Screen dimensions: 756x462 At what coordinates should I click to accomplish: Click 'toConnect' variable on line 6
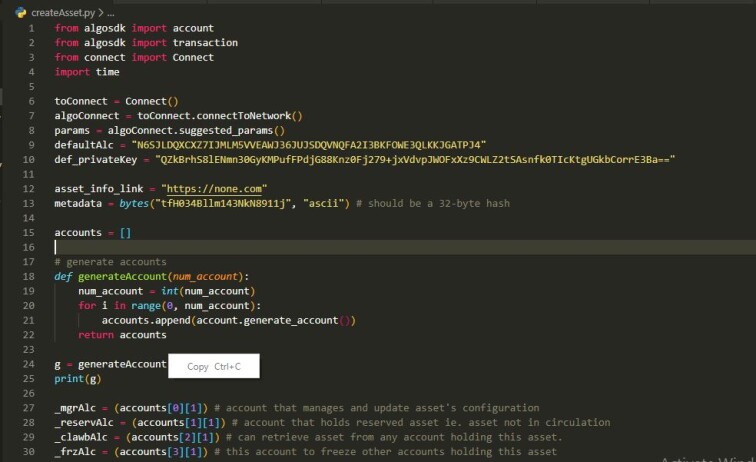(x=81, y=101)
